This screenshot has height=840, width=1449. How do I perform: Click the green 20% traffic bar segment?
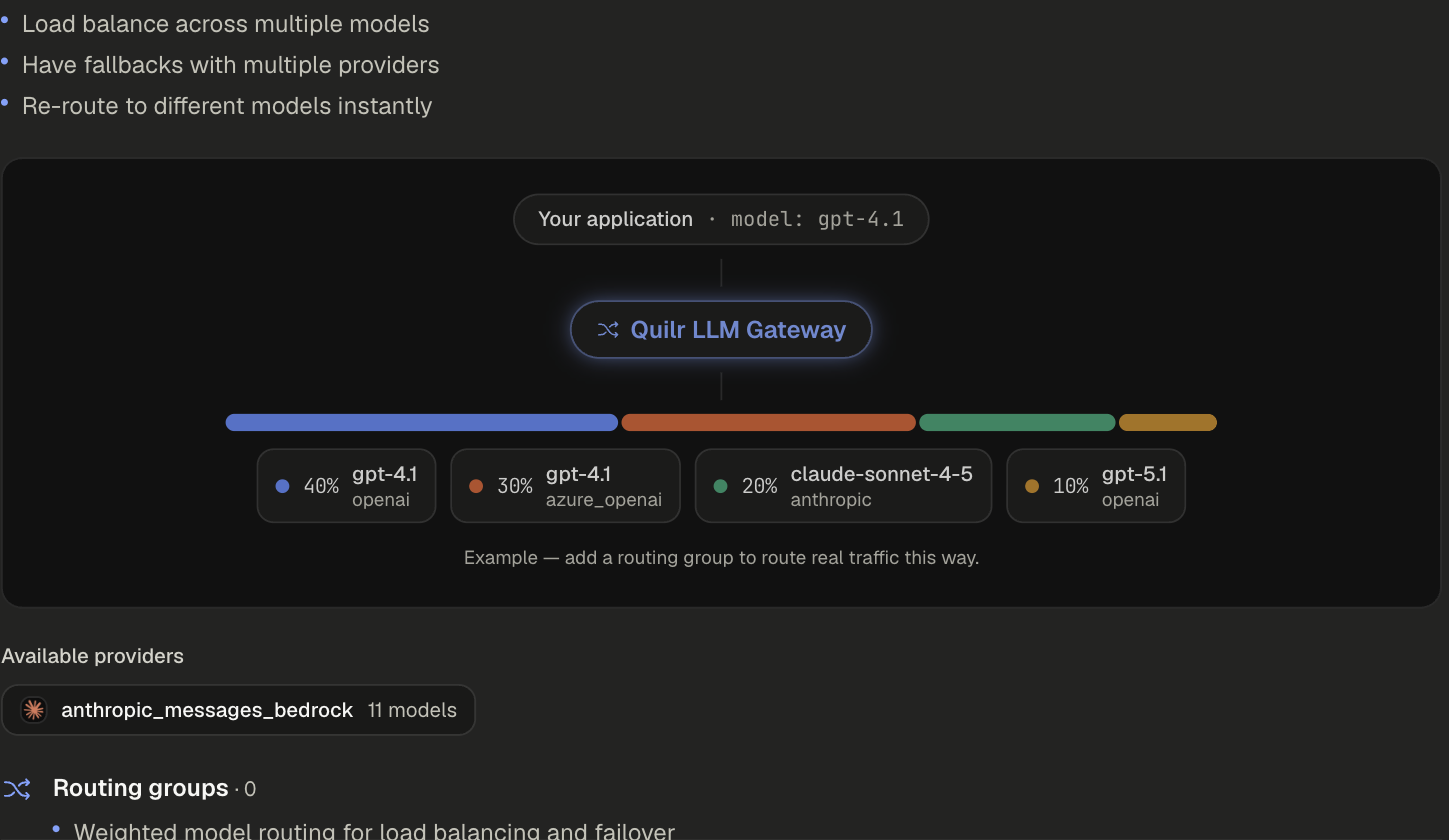pyautogui.click(x=1017, y=422)
